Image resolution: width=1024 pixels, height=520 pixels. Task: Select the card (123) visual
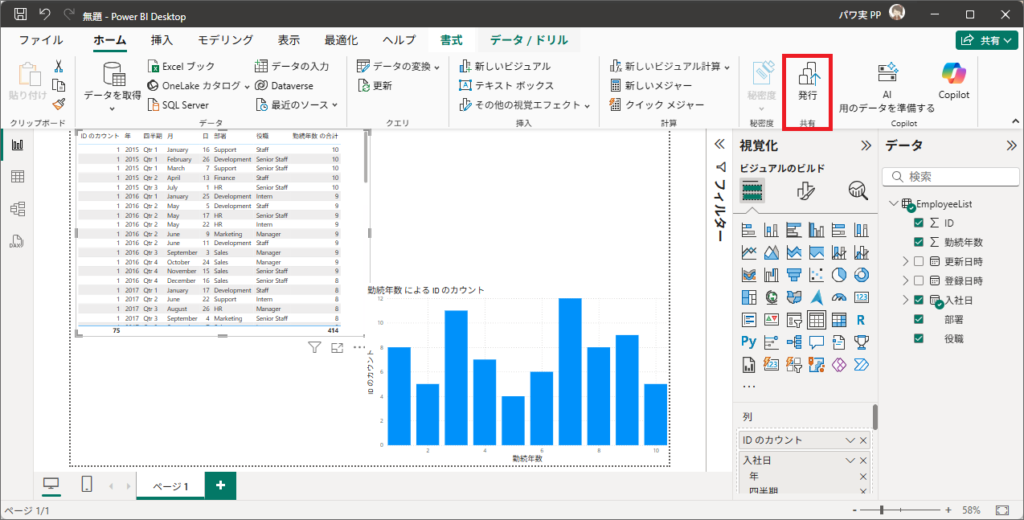pos(861,297)
